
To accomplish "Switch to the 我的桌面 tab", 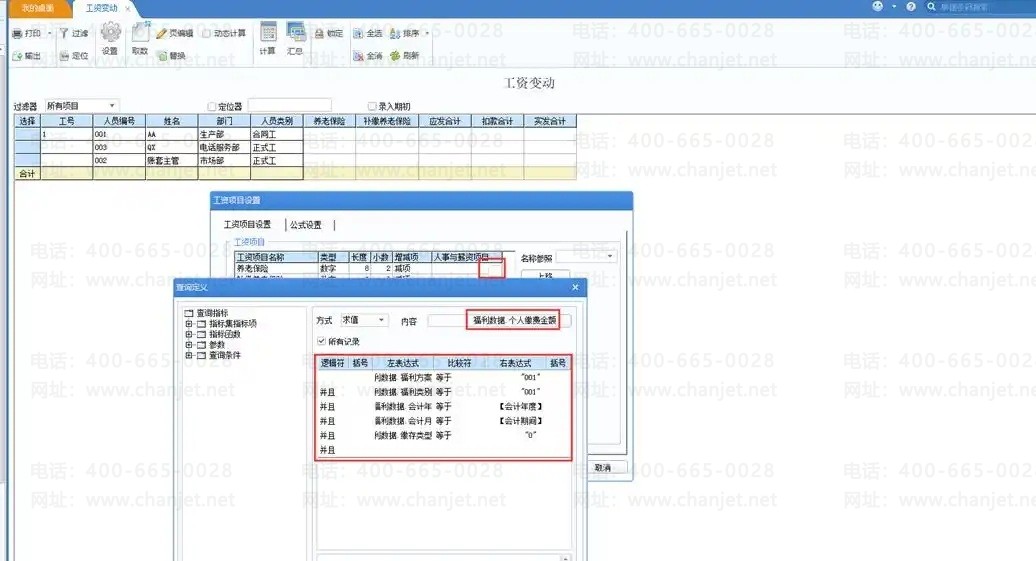I will 36,8.
